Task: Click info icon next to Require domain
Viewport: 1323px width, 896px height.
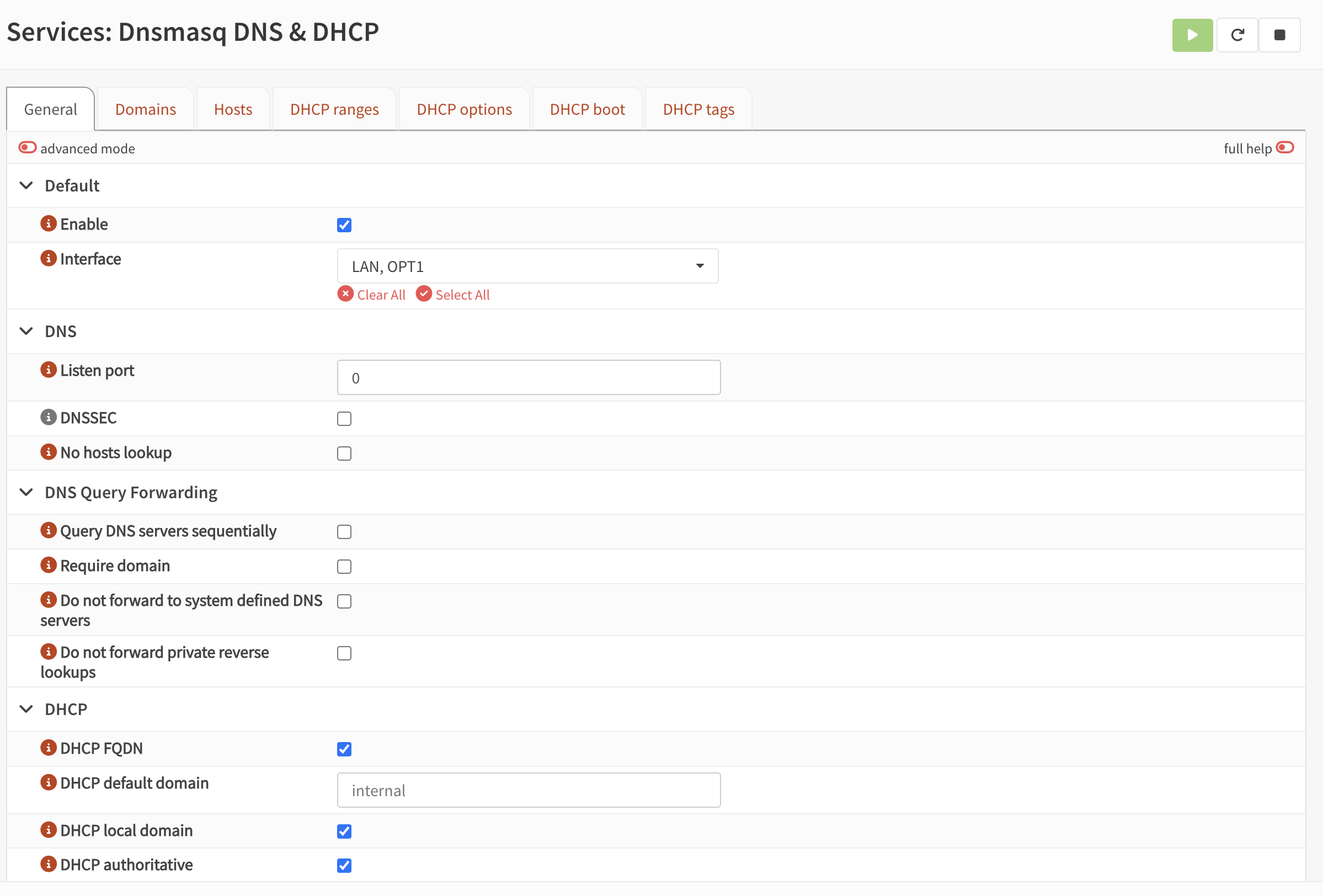Action: (x=49, y=566)
